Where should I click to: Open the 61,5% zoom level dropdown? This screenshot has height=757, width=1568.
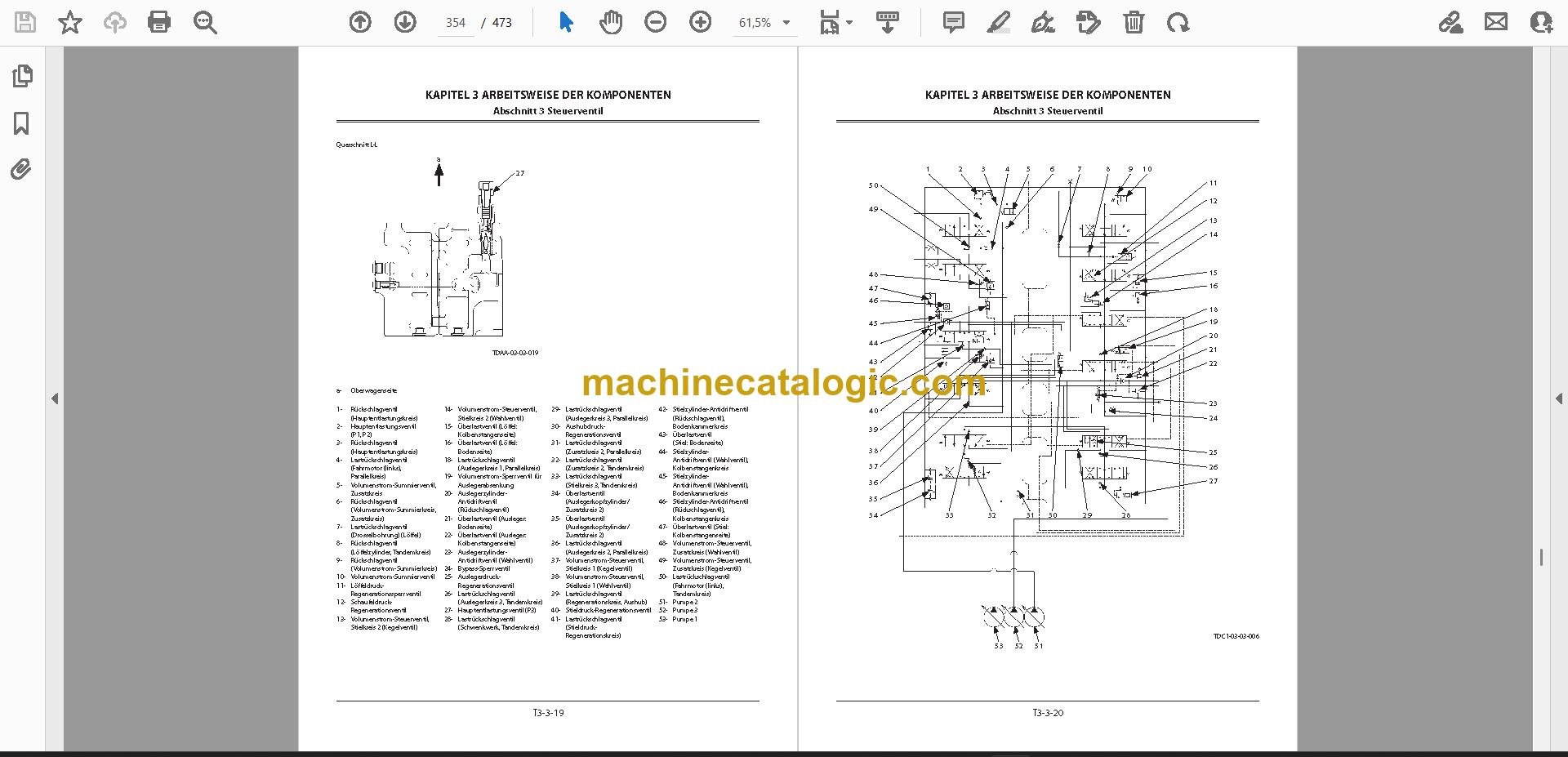pyautogui.click(x=764, y=23)
